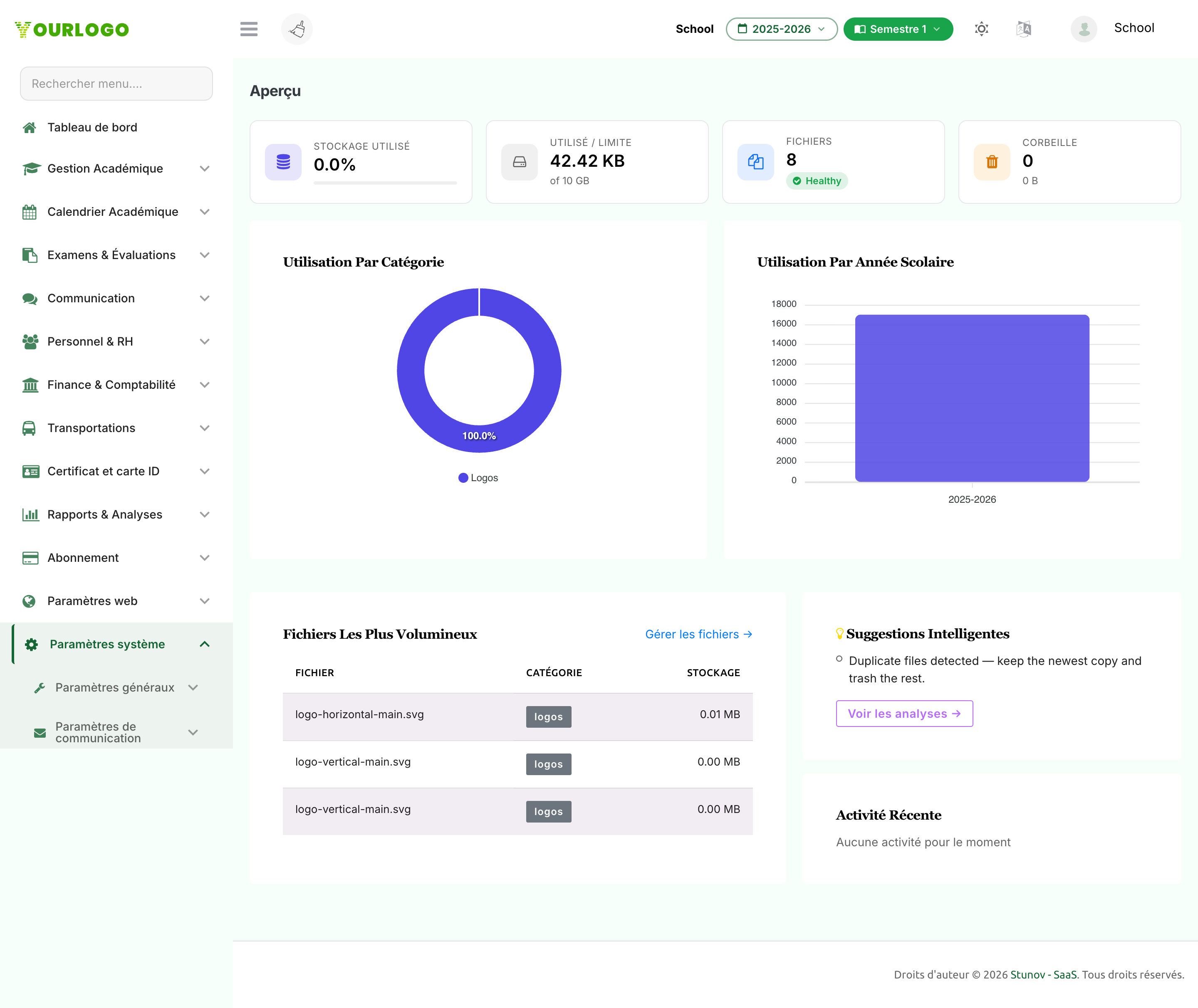Expand the Abonnement chevron
Screen dimensions: 1198x1008
pyautogui.click(x=205, y=558)
